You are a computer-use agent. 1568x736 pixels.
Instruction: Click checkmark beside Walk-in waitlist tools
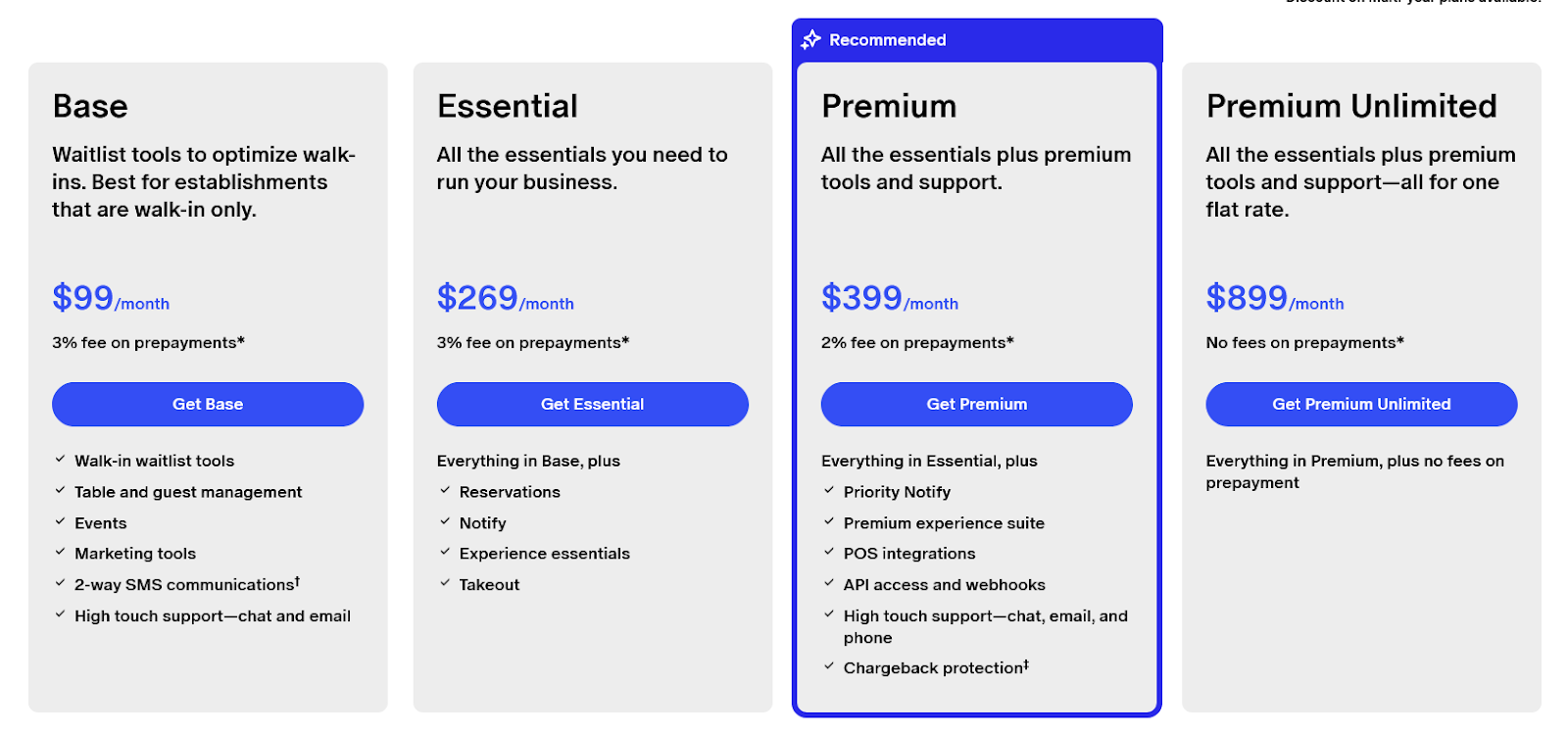pyautogui.click(x=60, y=460)
